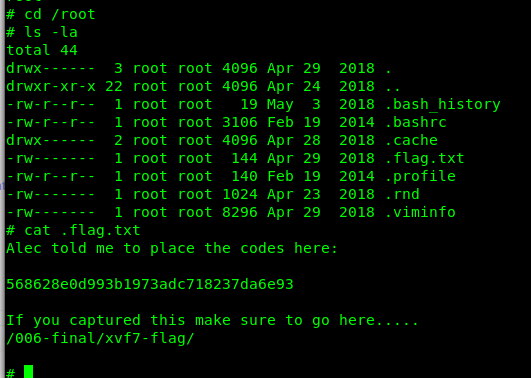Select the .cache directory name
This screenshot has height=378, width=531.
411,140
